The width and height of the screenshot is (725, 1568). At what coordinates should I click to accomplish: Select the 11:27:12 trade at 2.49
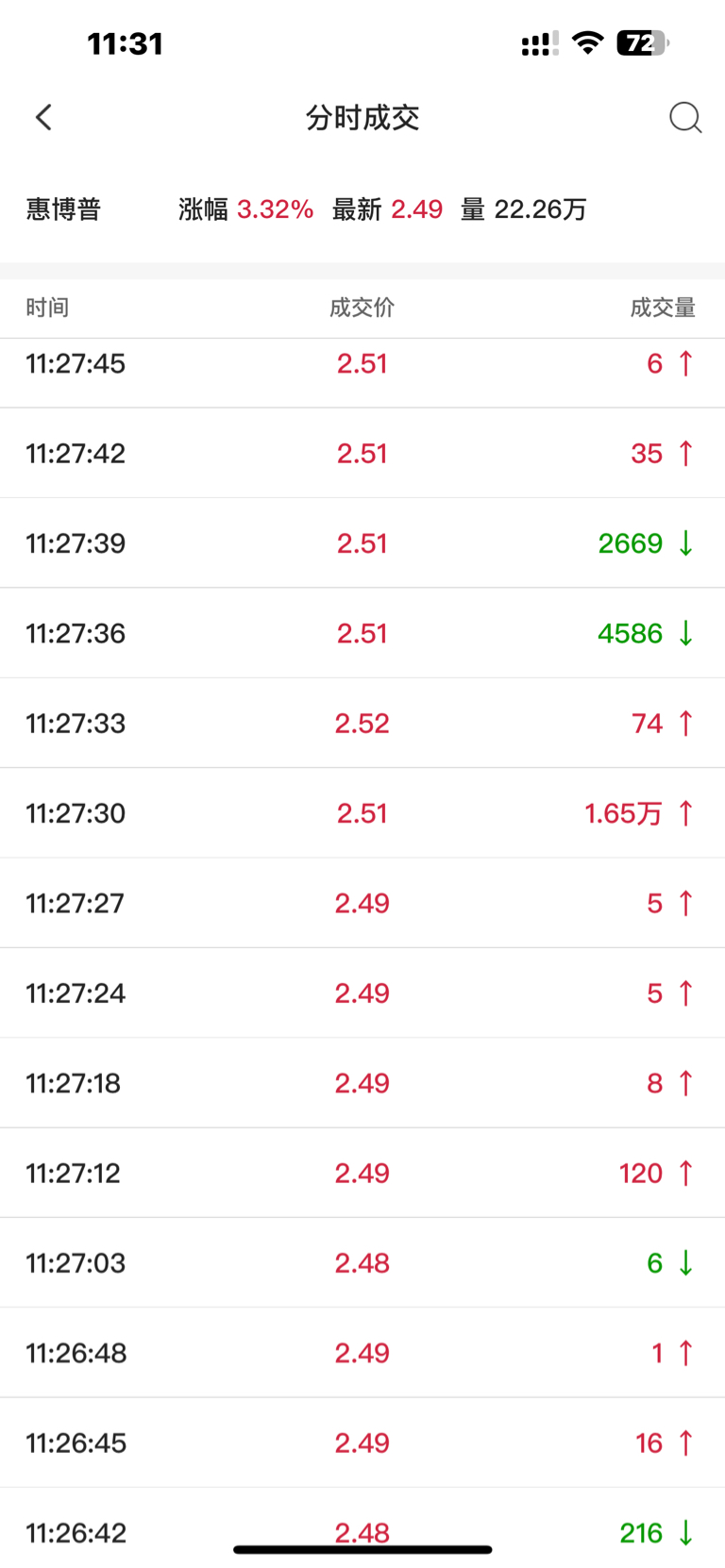point(362,1173)
